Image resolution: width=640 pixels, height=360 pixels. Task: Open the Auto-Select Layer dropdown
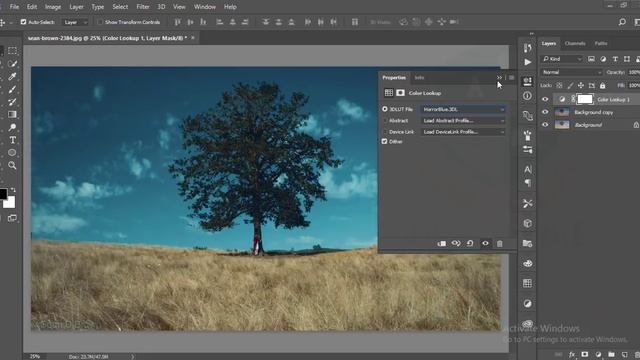[x=75, y=22]
